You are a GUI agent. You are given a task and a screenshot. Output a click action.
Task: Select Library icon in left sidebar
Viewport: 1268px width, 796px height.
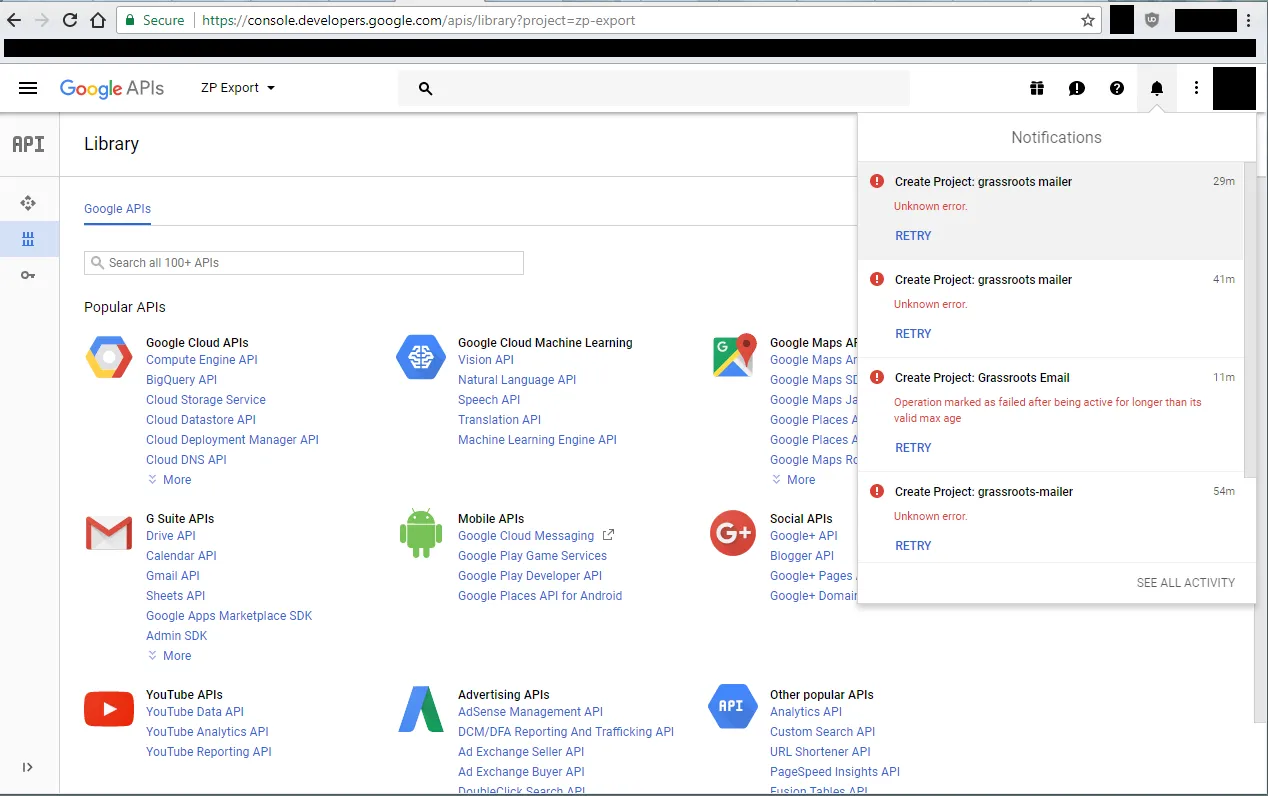click(28, 239)
